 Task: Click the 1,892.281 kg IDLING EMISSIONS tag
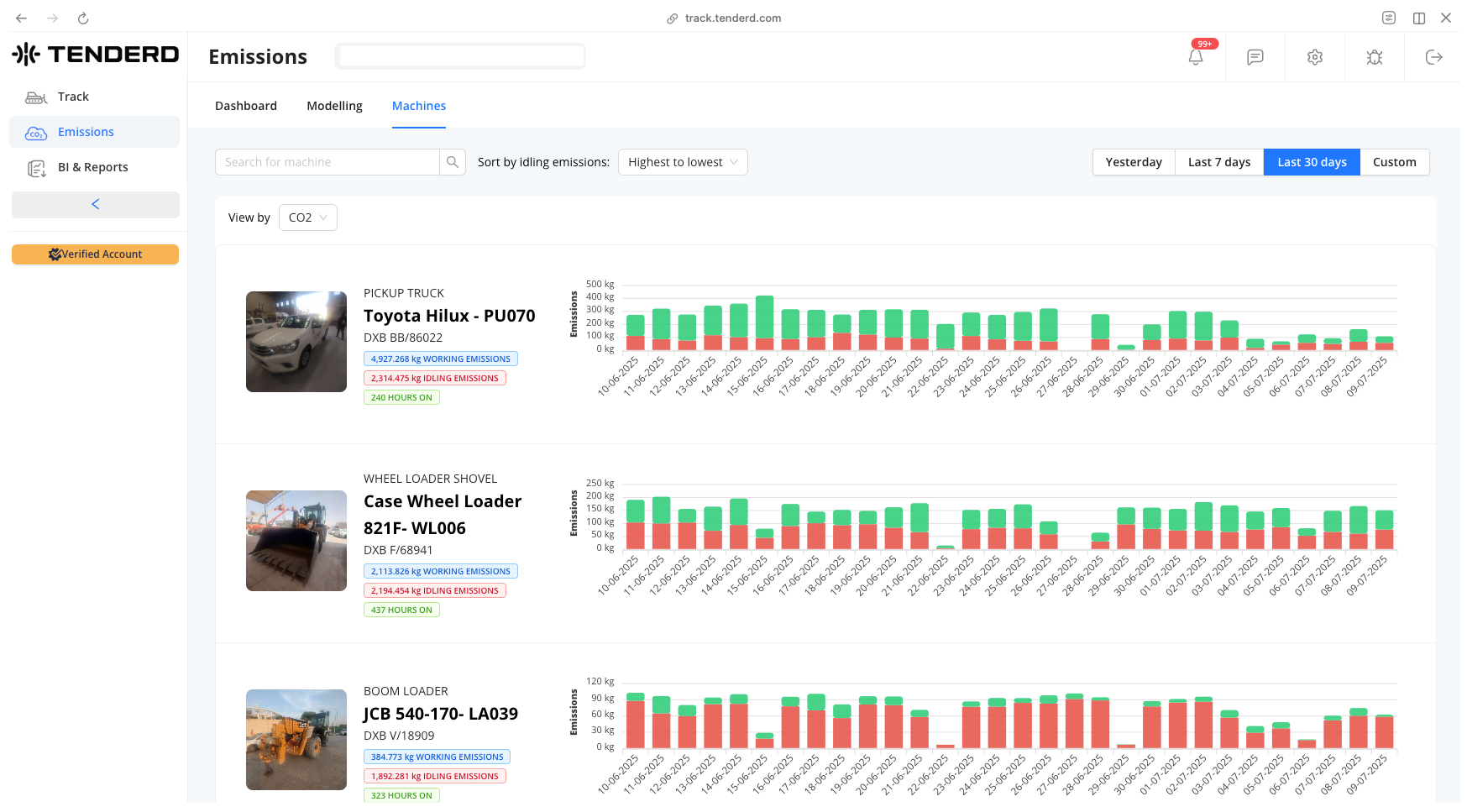[x=435, y=776]
